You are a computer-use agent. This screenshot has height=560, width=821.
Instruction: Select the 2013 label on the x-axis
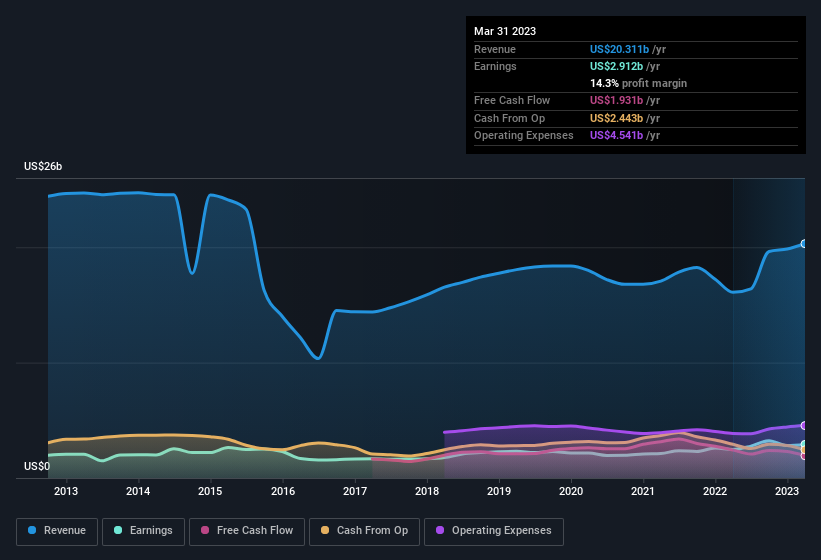(x=66, y=491)
